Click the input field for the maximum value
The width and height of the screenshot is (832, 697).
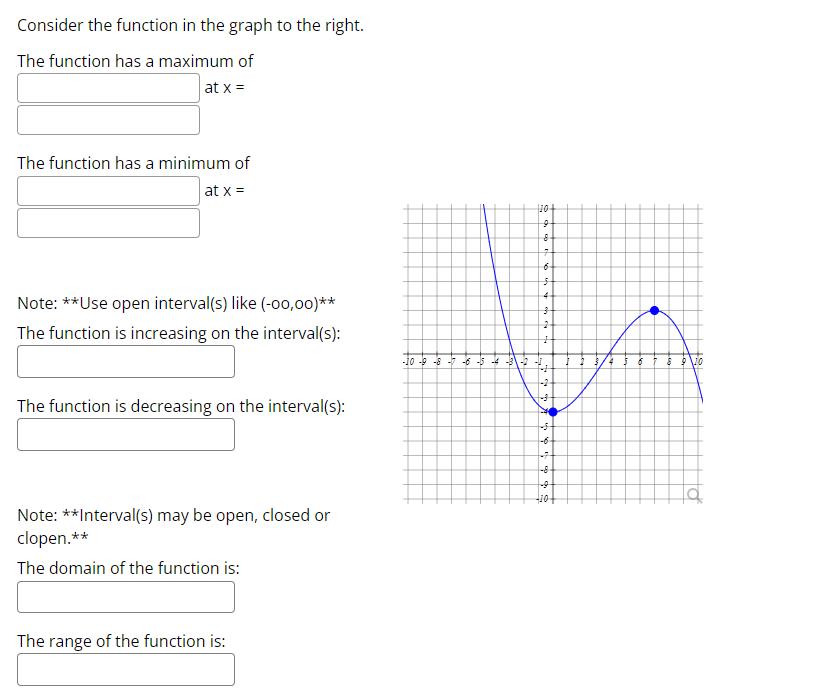(x=108, y=87)
